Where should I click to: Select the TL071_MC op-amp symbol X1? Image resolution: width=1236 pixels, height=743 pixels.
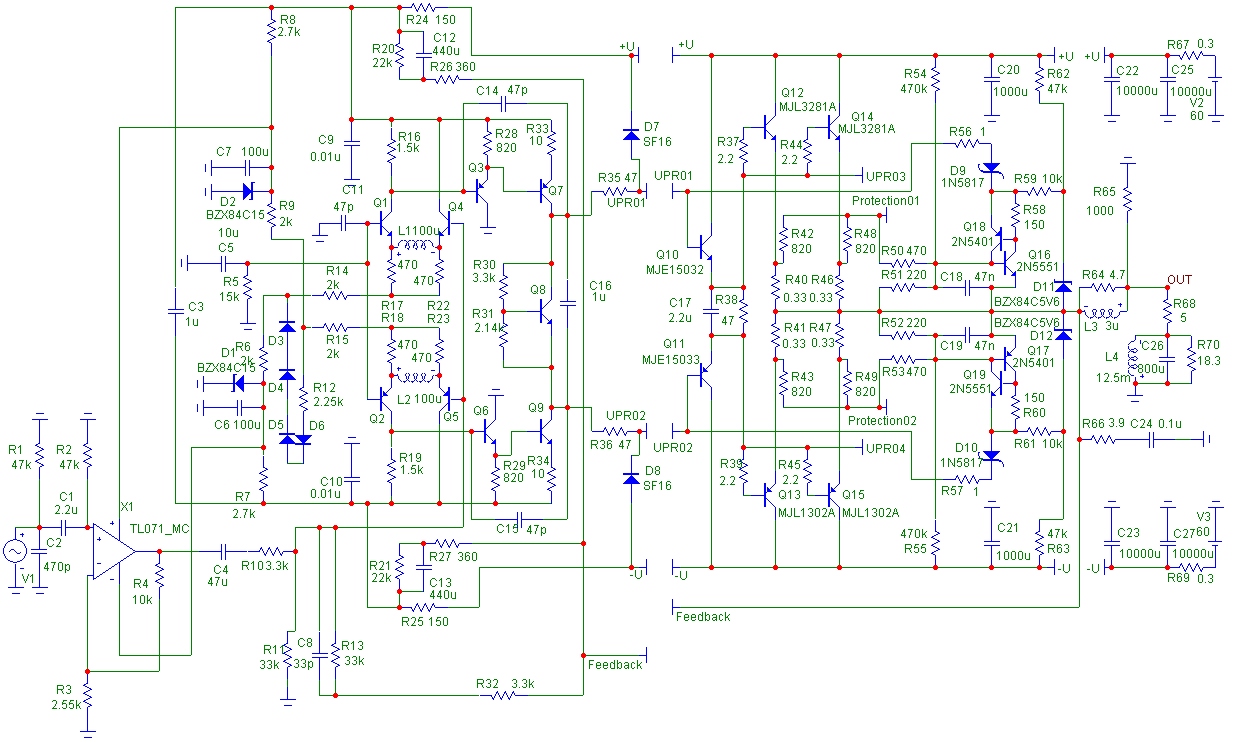(x=114, y=550)
